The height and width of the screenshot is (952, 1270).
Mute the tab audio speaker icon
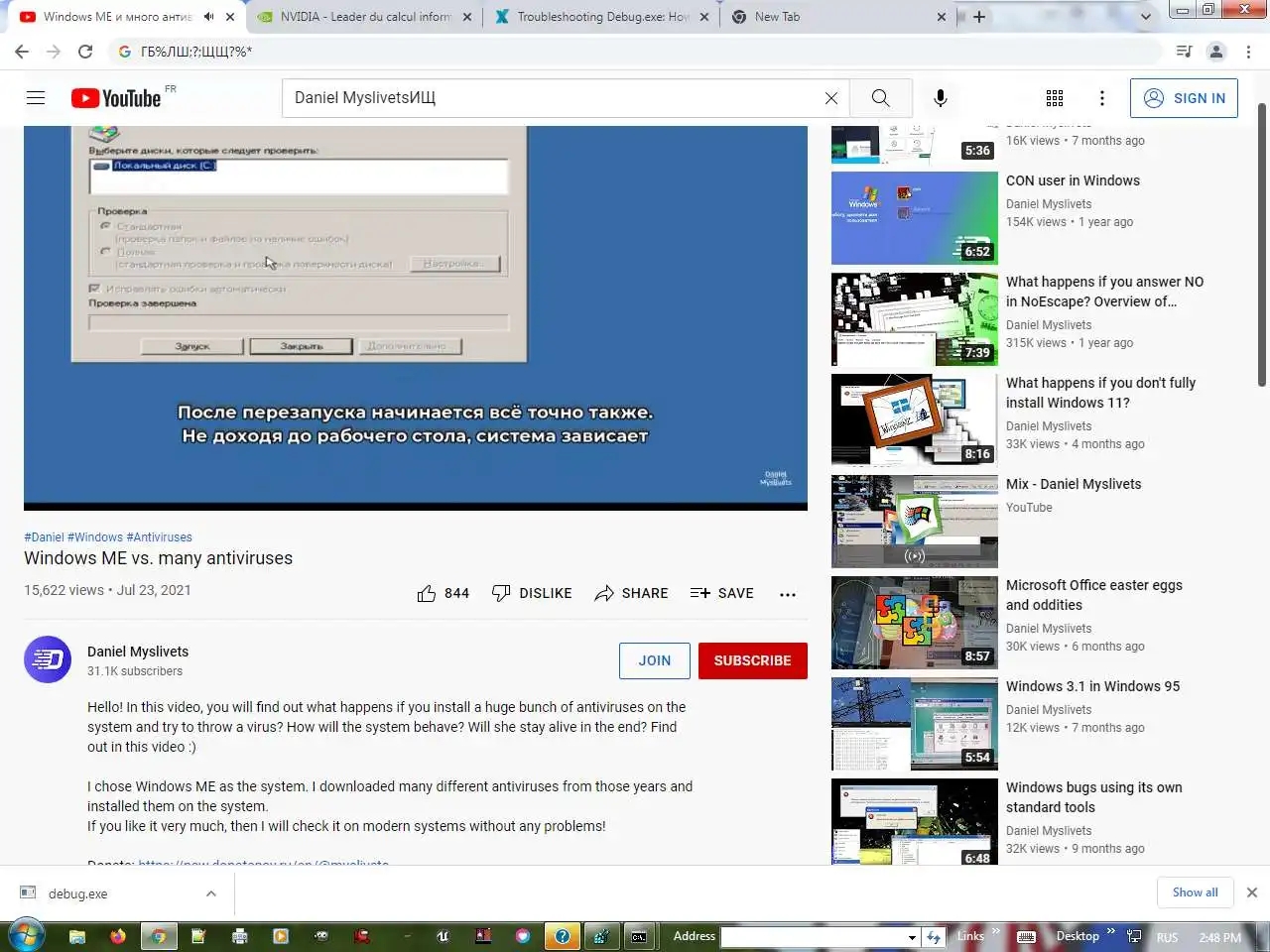tap(209, 17)
